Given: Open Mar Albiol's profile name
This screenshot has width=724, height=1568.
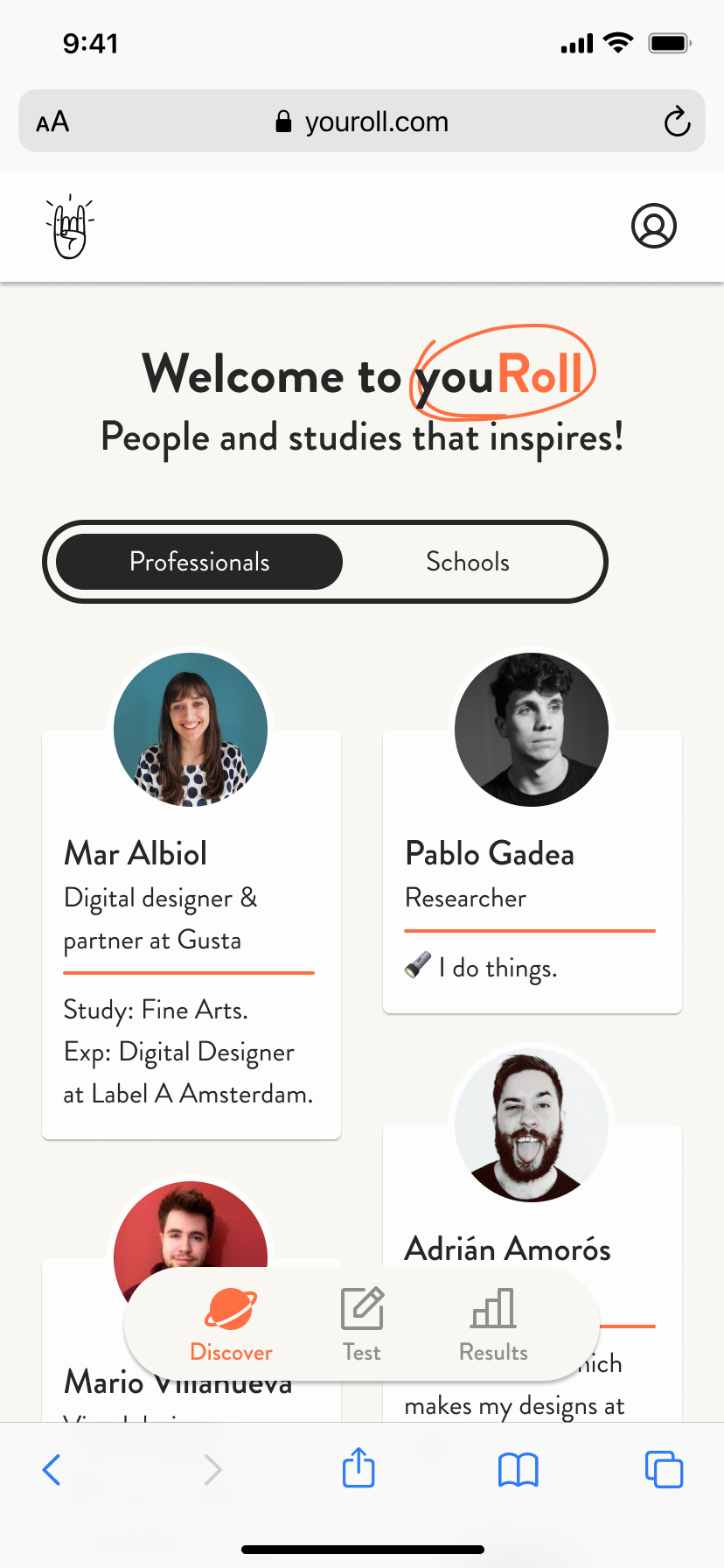Looking at the screenshot, I should click(136, 853).
